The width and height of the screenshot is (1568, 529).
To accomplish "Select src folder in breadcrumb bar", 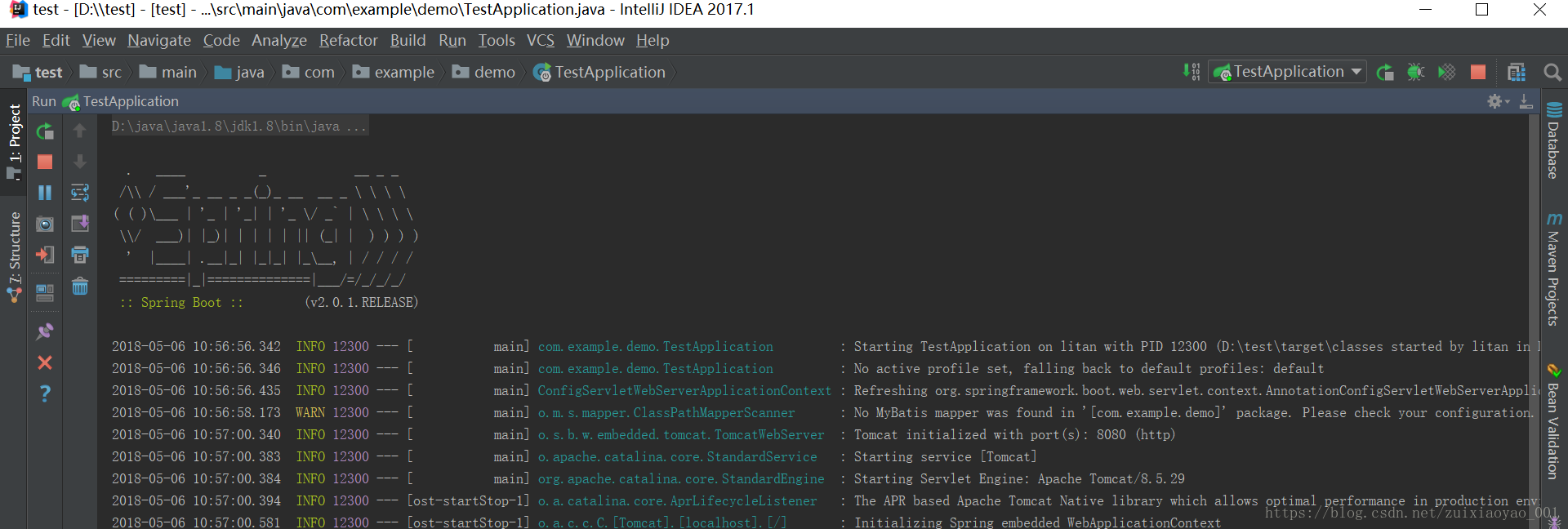I will [x=100, y=73].
